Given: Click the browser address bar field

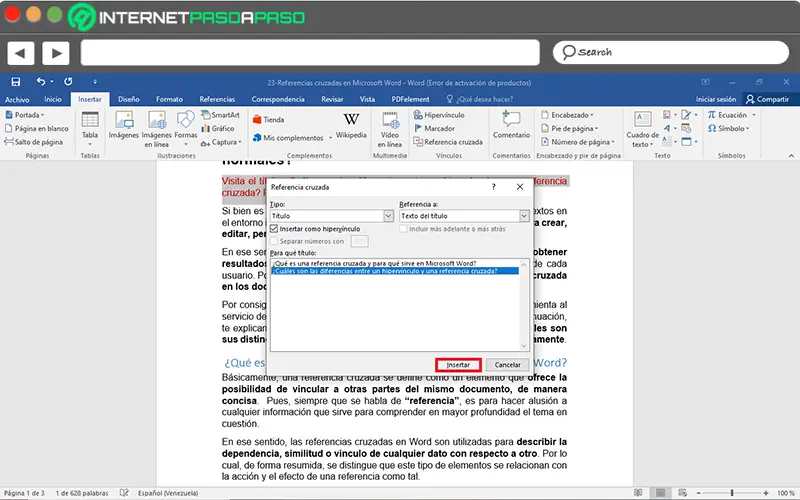Looking at the screenshot, I should pos(310,53).
